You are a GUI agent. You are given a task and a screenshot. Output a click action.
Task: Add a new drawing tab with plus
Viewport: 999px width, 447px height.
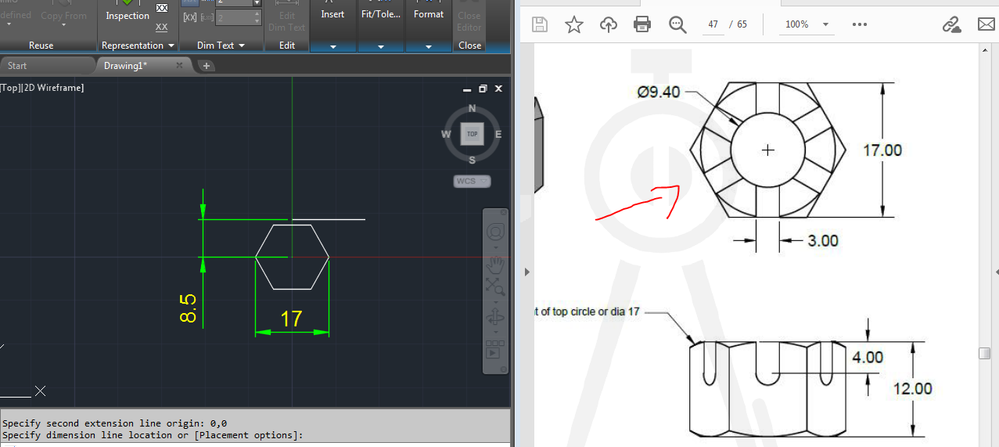206,66
